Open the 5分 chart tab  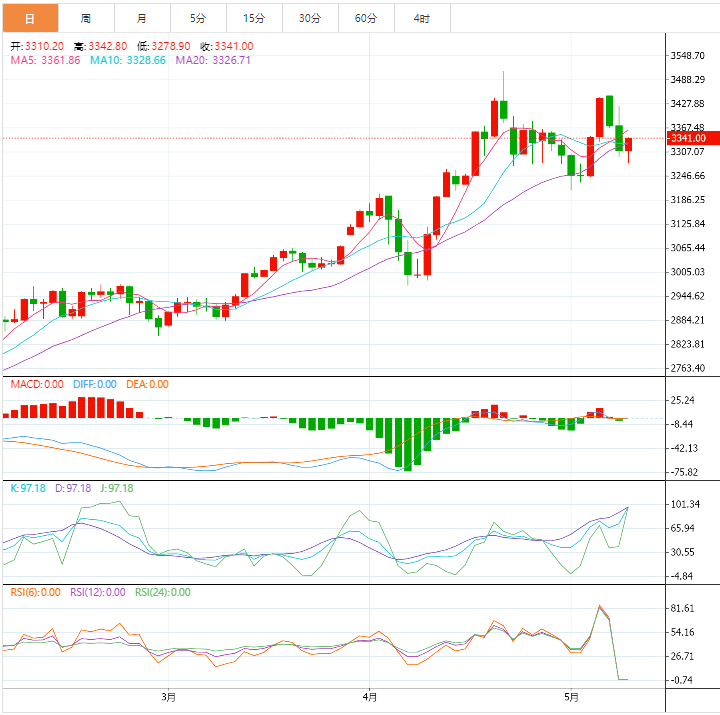[x=198, y=18]
